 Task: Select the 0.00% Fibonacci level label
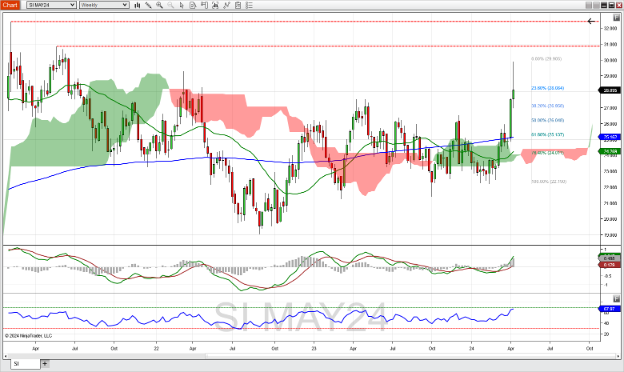(546, 59)
